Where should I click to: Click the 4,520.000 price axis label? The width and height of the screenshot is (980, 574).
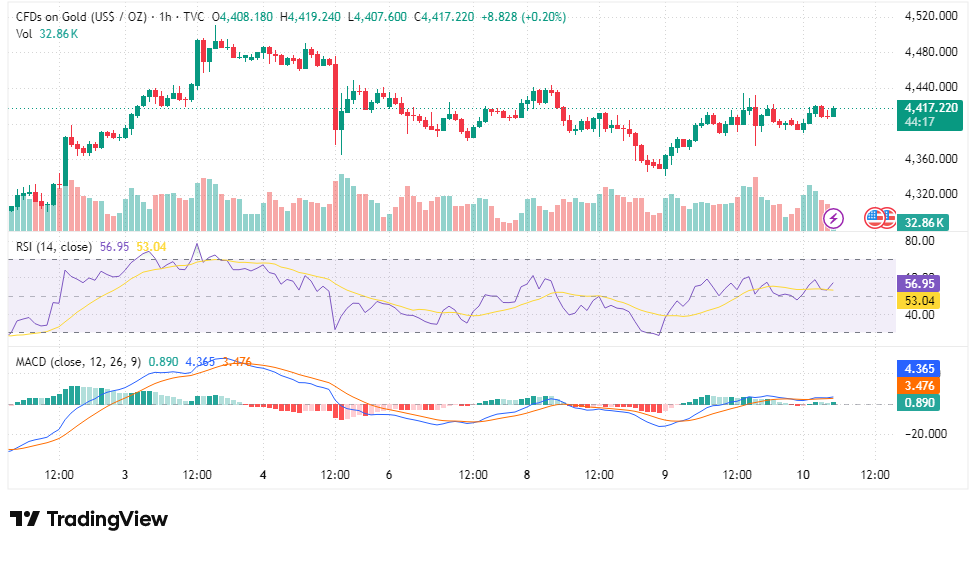[x=931, y=16]
